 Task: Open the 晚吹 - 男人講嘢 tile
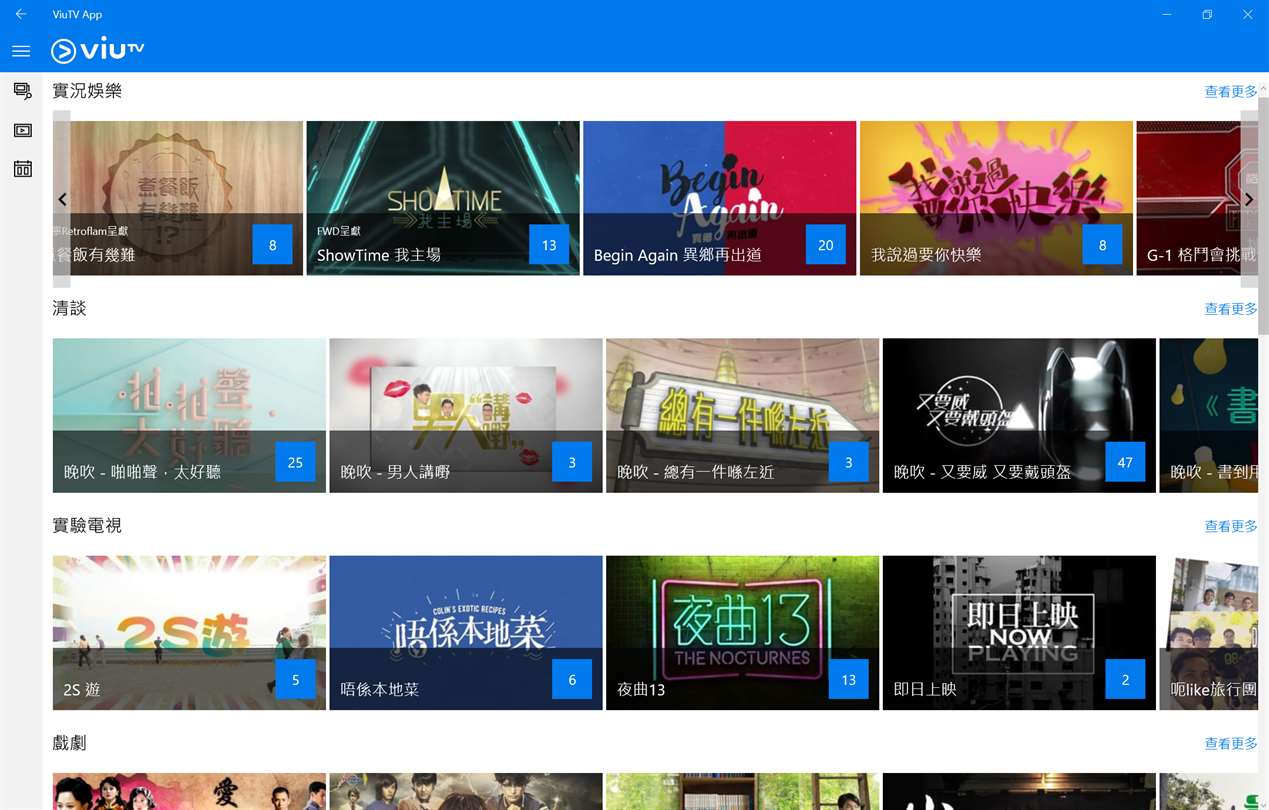466,415
